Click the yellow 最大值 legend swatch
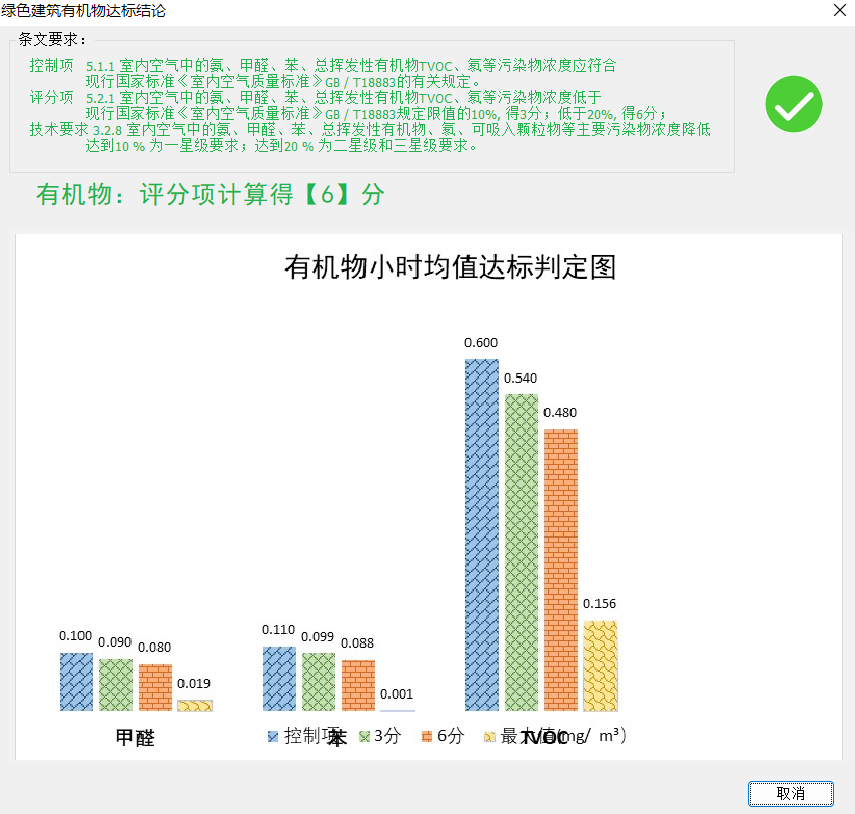 489,737
